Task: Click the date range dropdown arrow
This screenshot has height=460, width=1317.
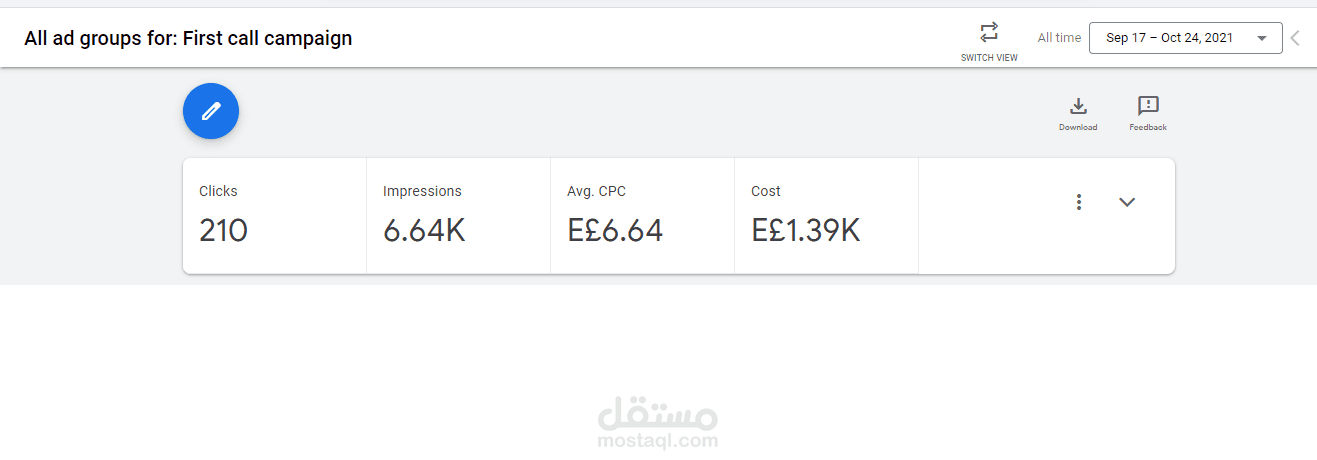Action: click(x=1262, y=38)
